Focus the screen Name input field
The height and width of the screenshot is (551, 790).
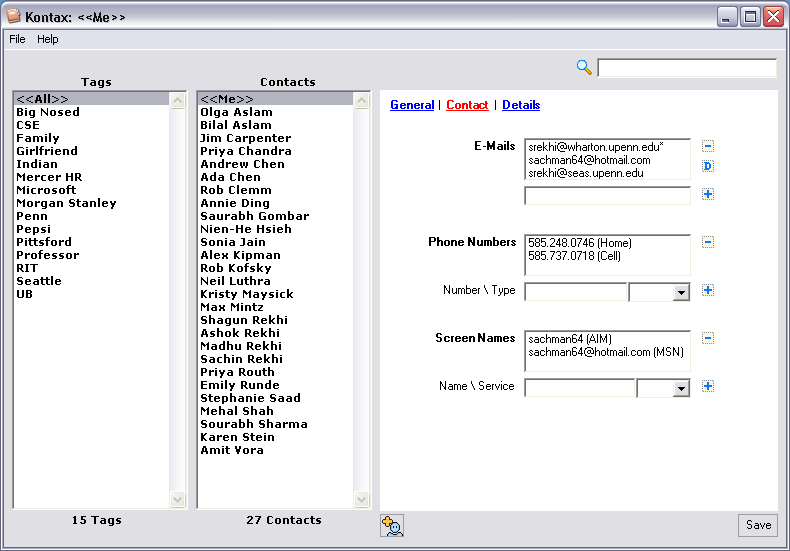[x=579, y=388]
